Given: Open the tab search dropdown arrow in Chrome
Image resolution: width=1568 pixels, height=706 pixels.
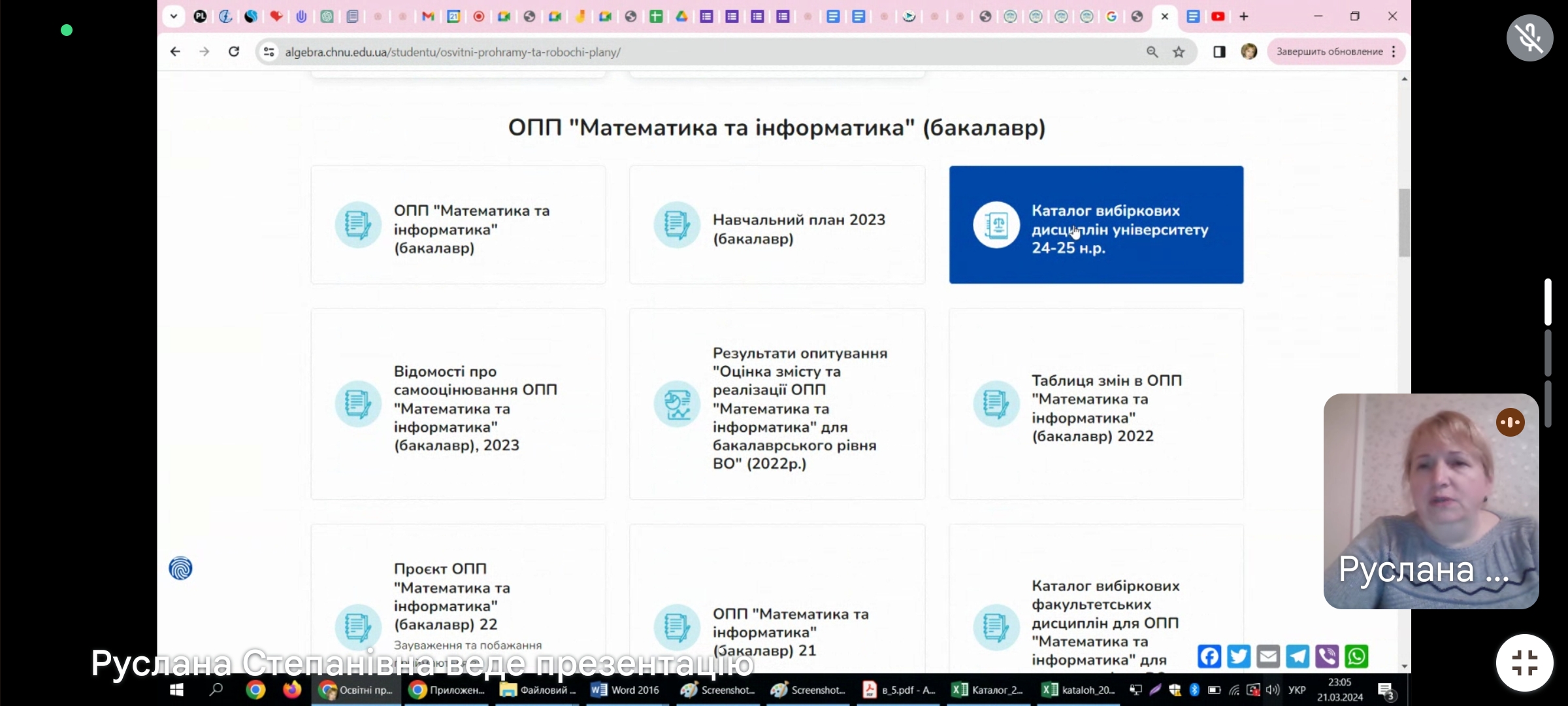Looking at the screenshot, I should 173,16.
